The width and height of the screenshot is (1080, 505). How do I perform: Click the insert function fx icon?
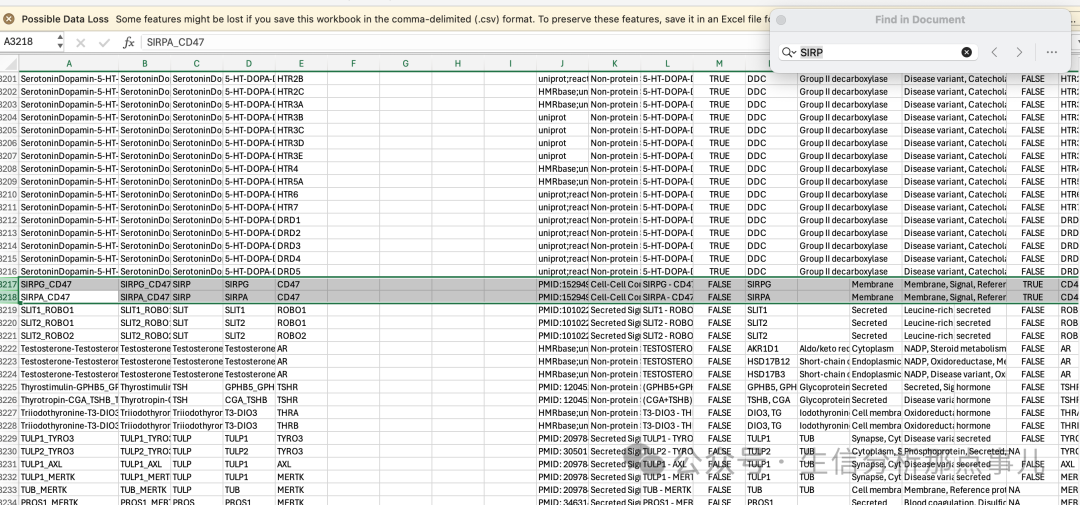tap(128, 43)
